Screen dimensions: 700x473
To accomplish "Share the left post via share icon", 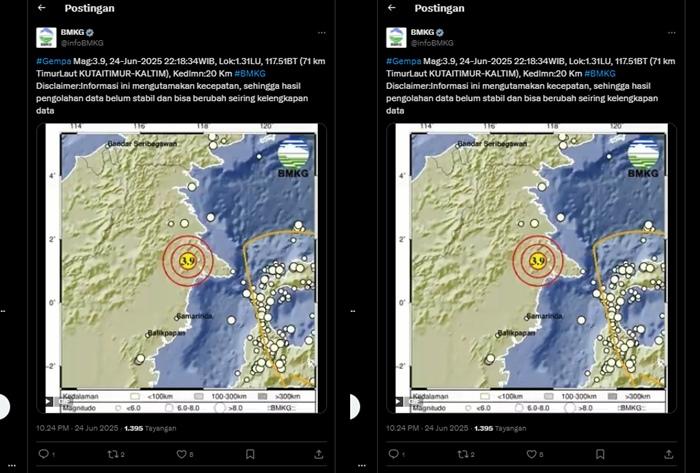I will click(x=318, y=454).
